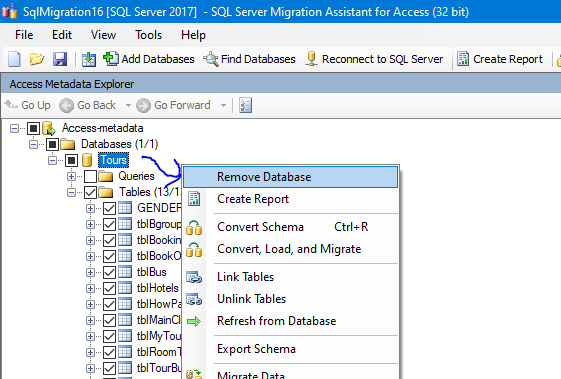Select the Access-metadata root item
The width and height of the screenshot is (561, 379).
[102, 128]
